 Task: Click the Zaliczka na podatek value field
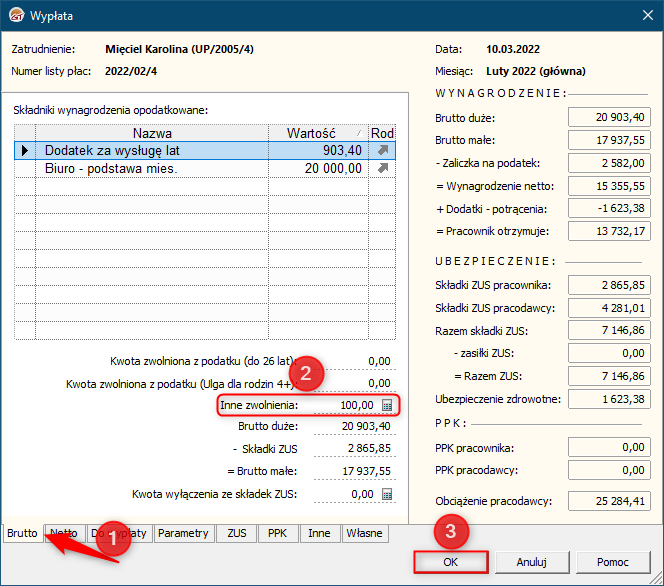[x=609, y=162]
